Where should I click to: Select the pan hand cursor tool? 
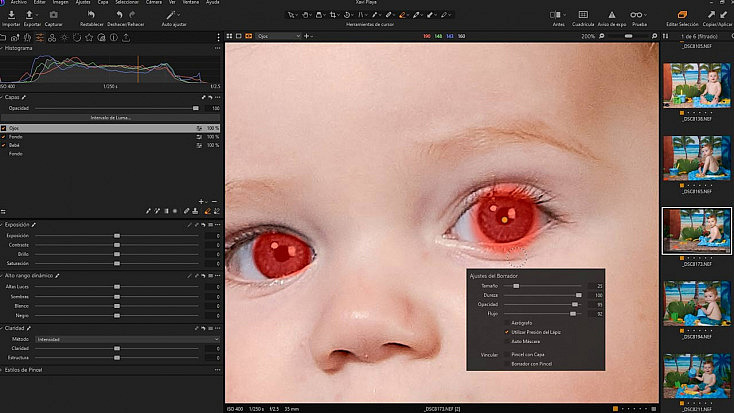click(305, 15)
